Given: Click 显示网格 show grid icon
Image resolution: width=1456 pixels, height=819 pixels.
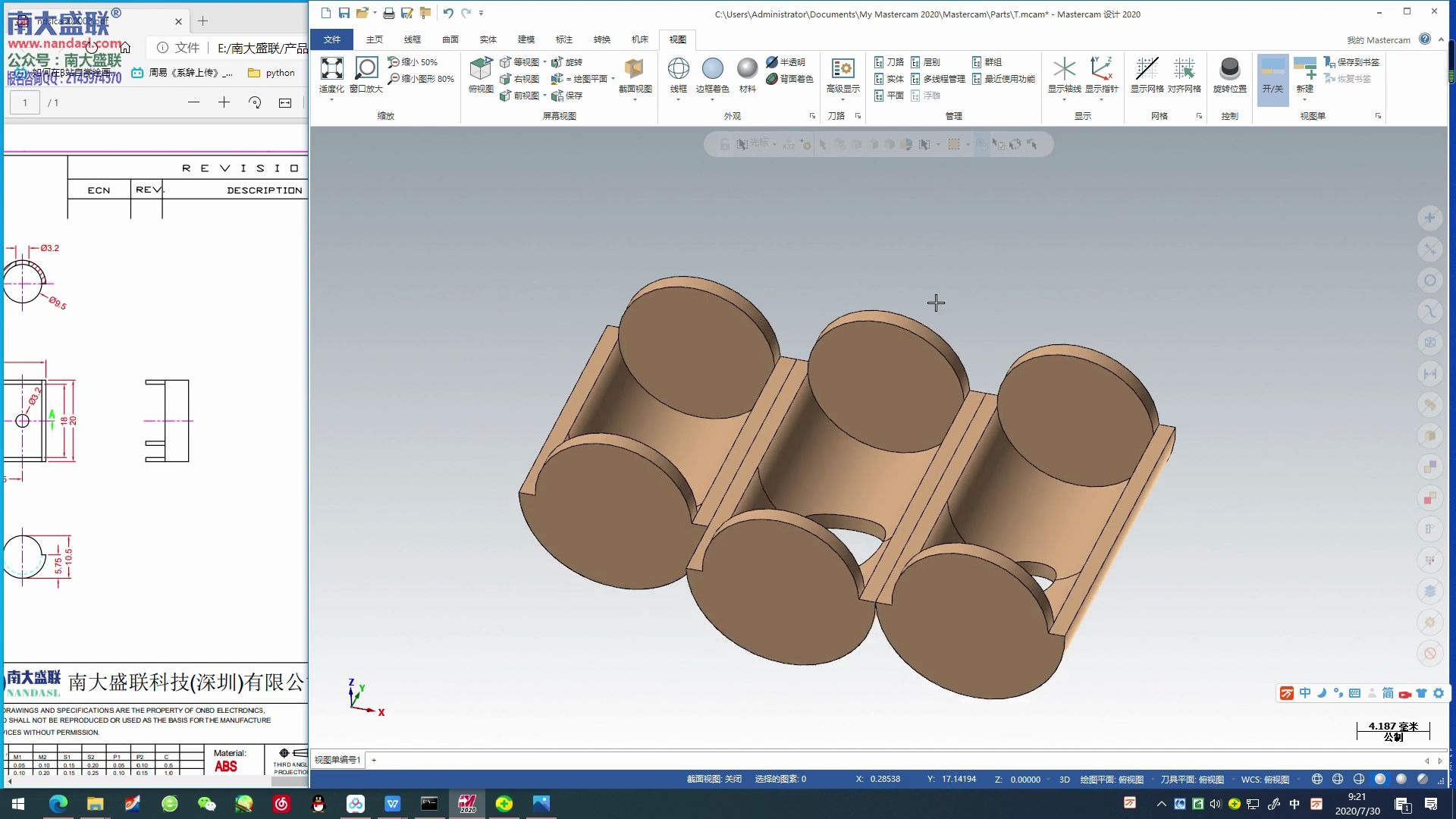Looking at the screenshot, I should (x=1147, y=69).
